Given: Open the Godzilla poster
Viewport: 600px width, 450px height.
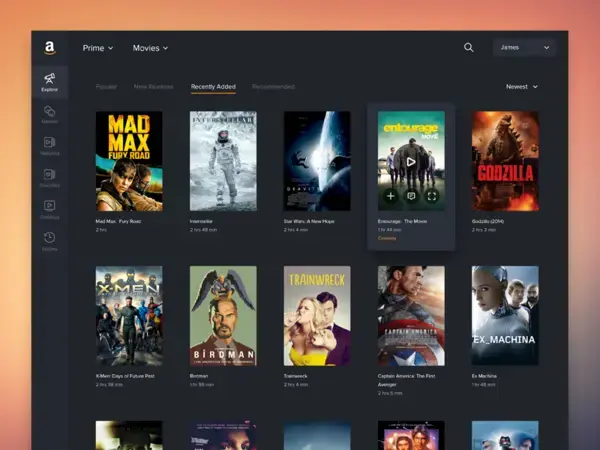Looking at the screenshot, I should pos(505,161).
